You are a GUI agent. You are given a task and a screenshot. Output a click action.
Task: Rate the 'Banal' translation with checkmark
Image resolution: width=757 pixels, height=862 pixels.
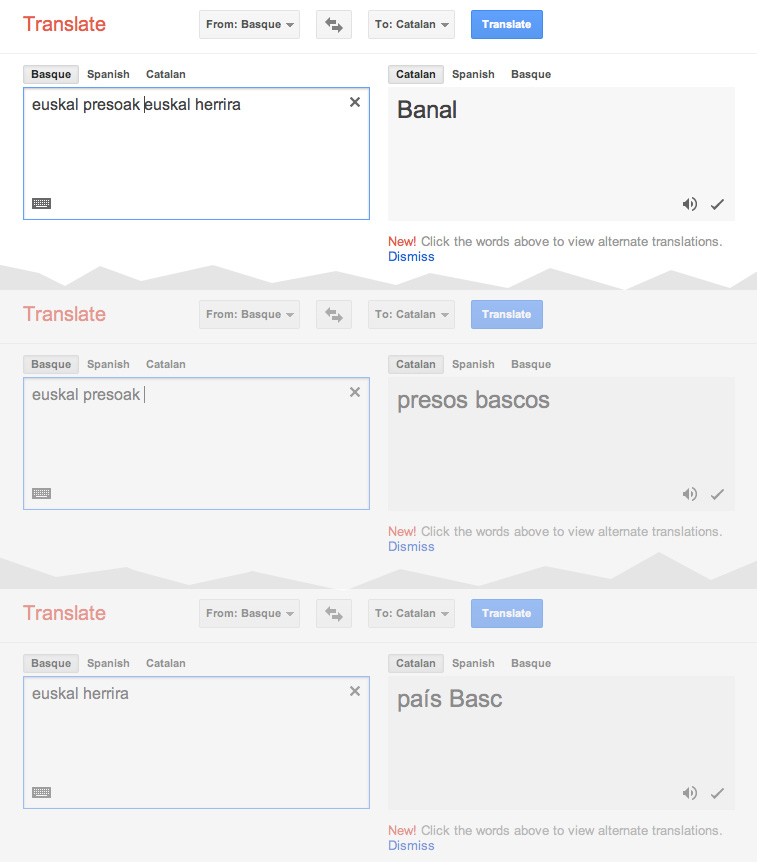pos(717,204)
